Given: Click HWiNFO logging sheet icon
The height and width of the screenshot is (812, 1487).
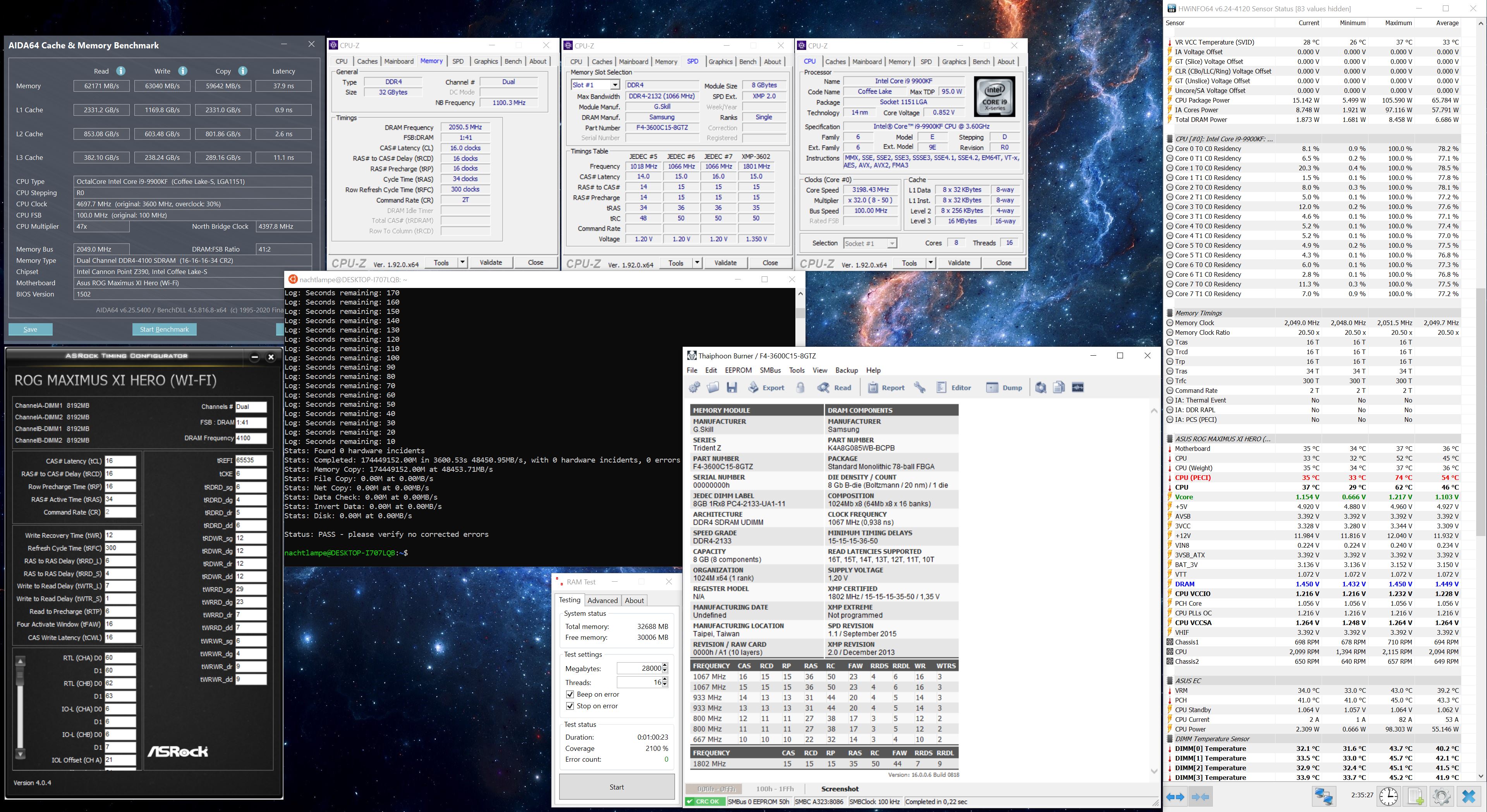Looking at the screenshot, I should (x=1415, y=797).
